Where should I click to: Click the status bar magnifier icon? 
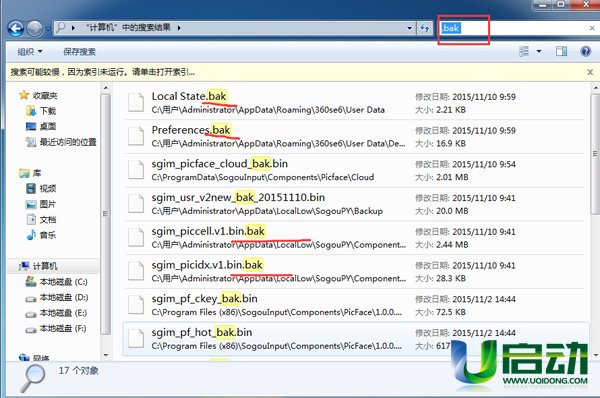pos(32,377)
